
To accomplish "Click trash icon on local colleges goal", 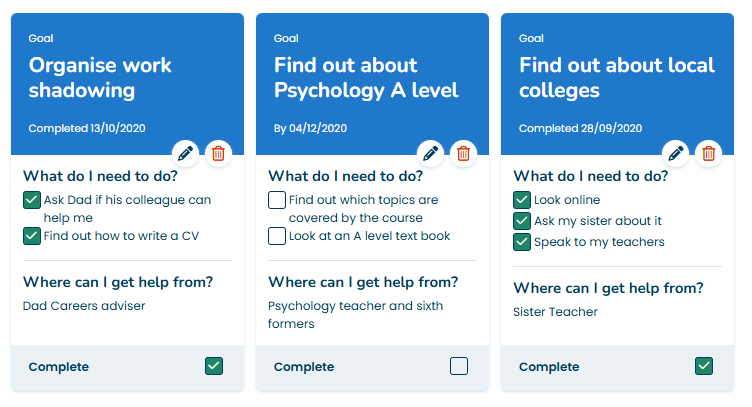I will tap(708, 153).
